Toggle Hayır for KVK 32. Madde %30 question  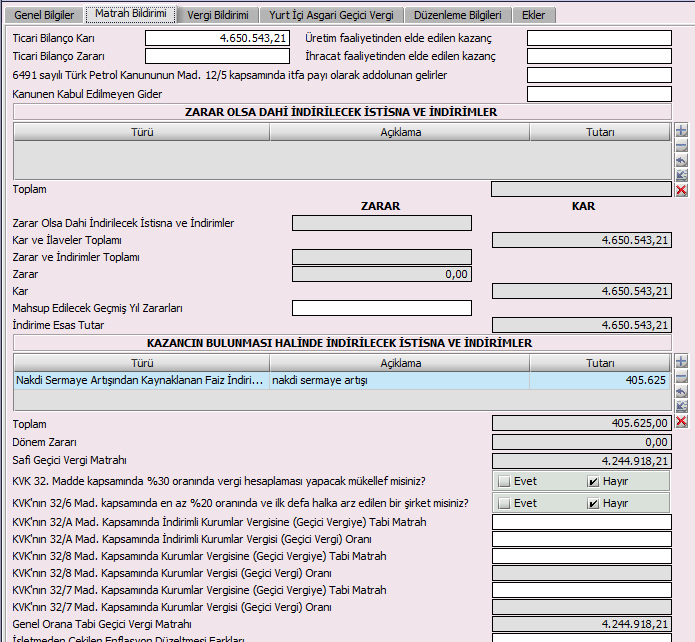point(593,481)
